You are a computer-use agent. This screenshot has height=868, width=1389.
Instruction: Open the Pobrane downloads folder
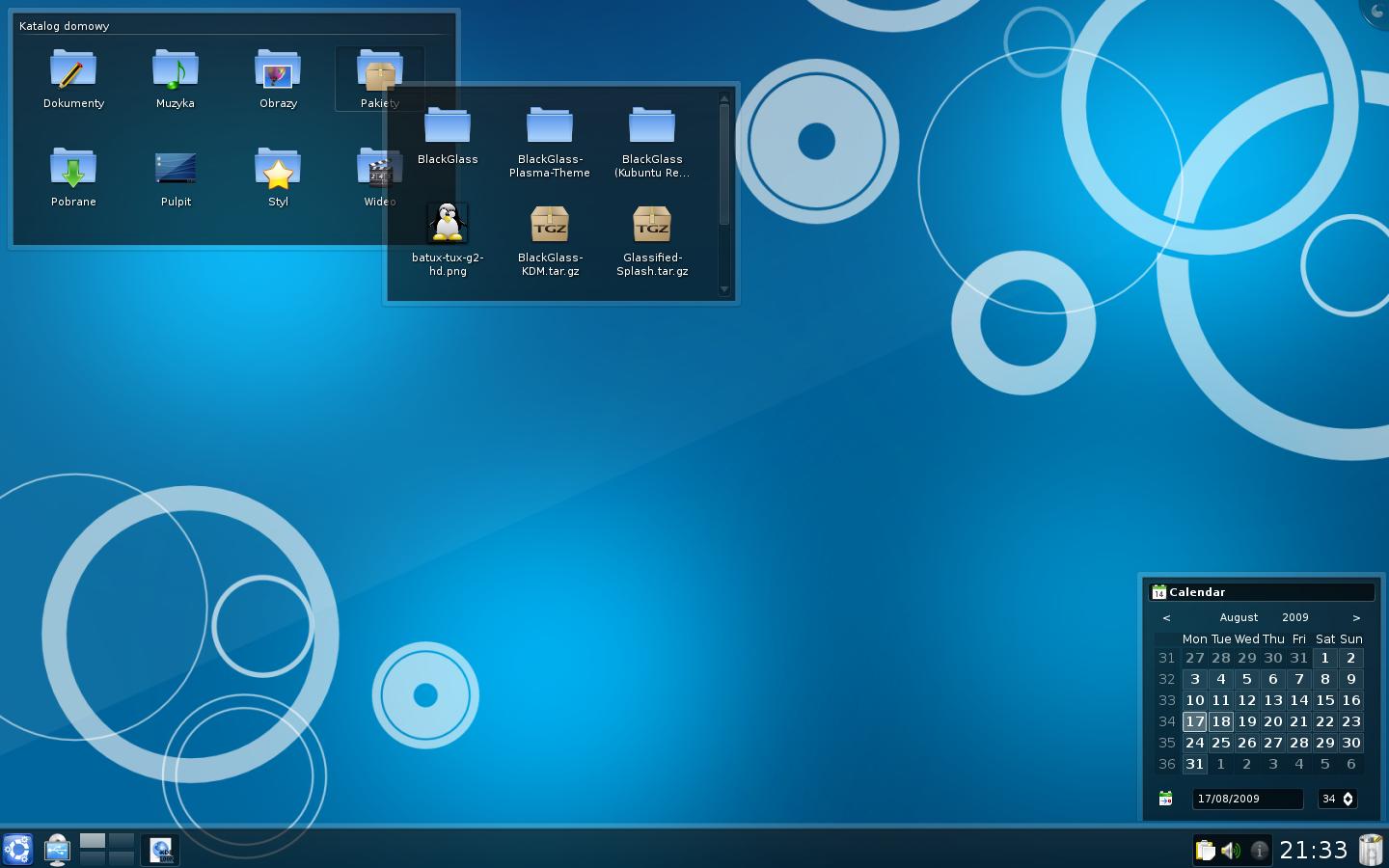pos(73,177)
